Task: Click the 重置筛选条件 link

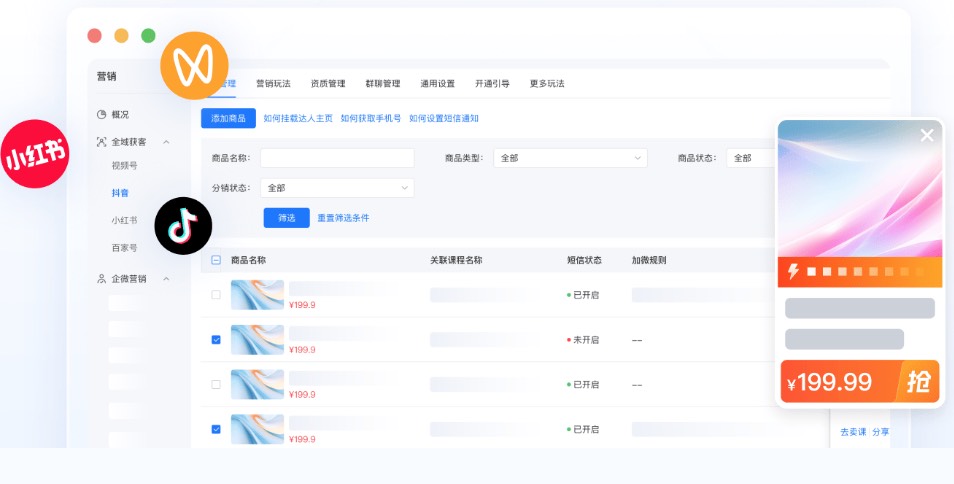Action: coord(343,218)
